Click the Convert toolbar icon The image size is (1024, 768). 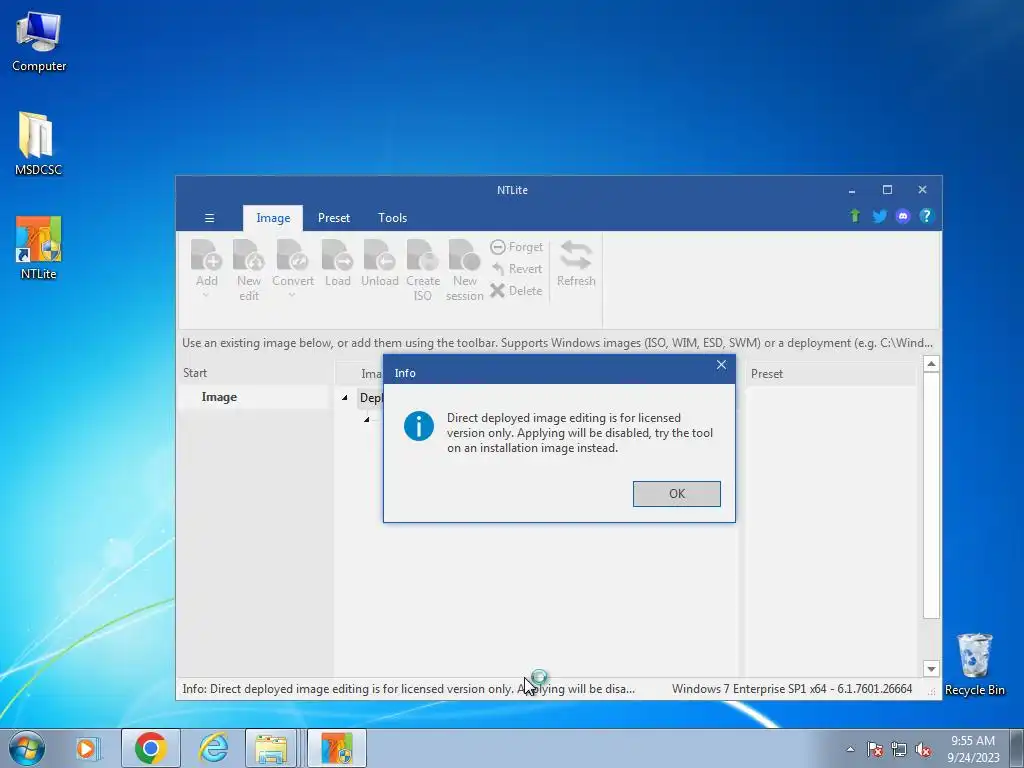293,263
